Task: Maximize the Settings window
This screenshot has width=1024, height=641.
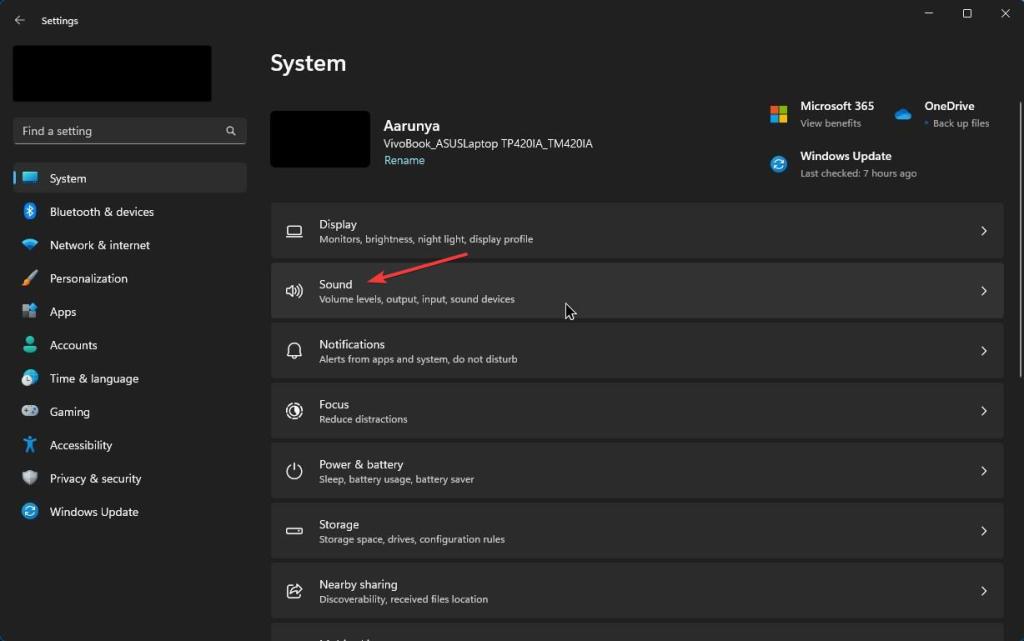Action: coord(967,14)
